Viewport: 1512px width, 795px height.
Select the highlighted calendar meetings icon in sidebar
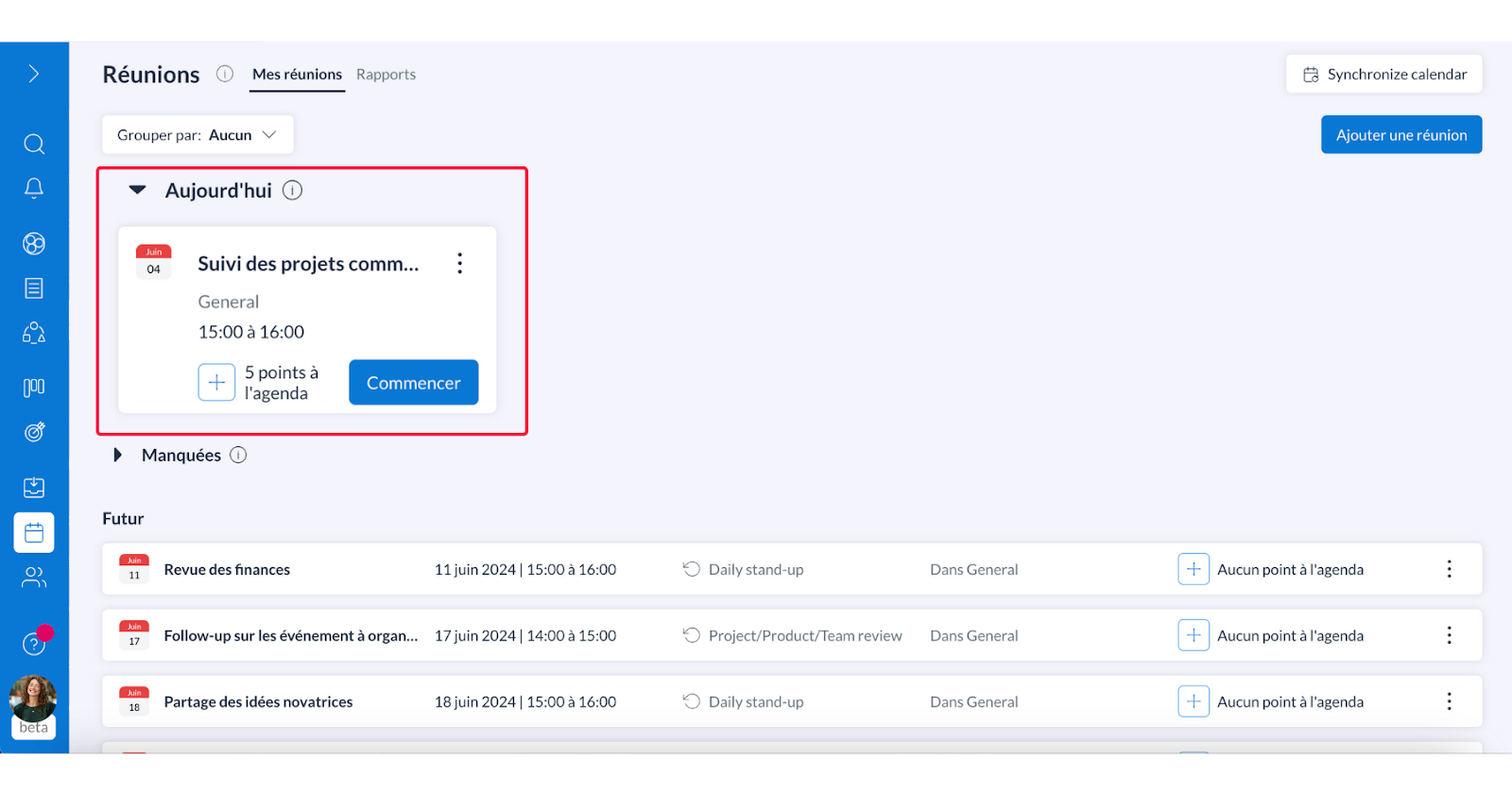point(34,533)
